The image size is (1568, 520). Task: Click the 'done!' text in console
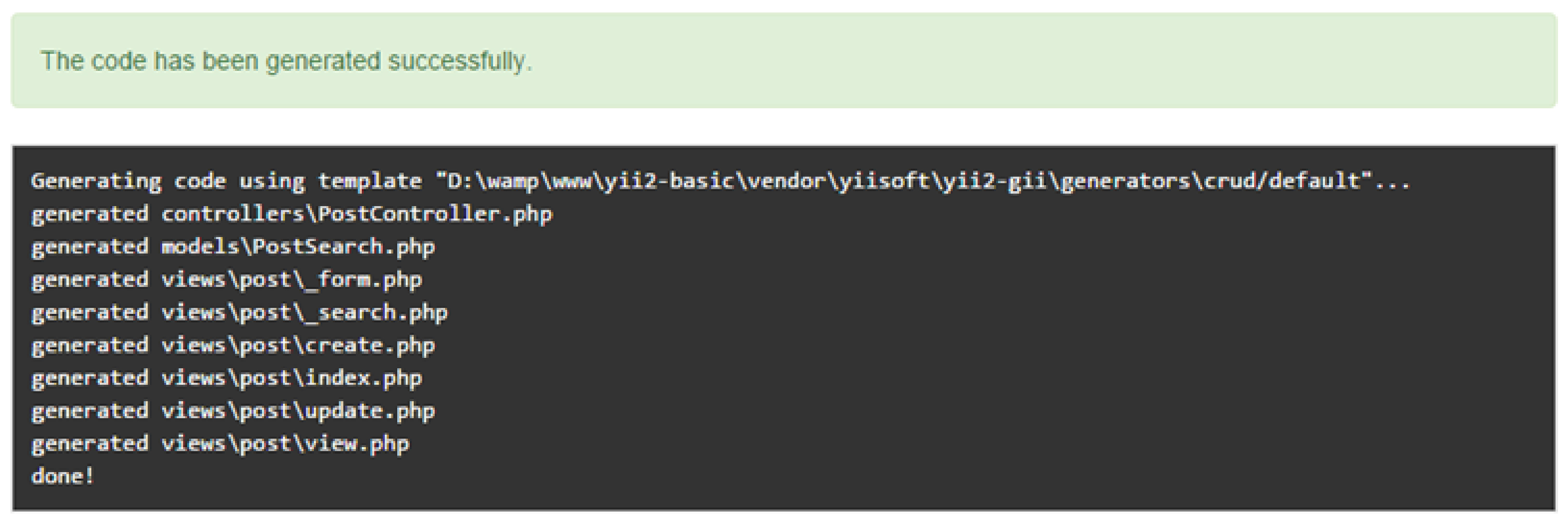[x=63, y=476]
